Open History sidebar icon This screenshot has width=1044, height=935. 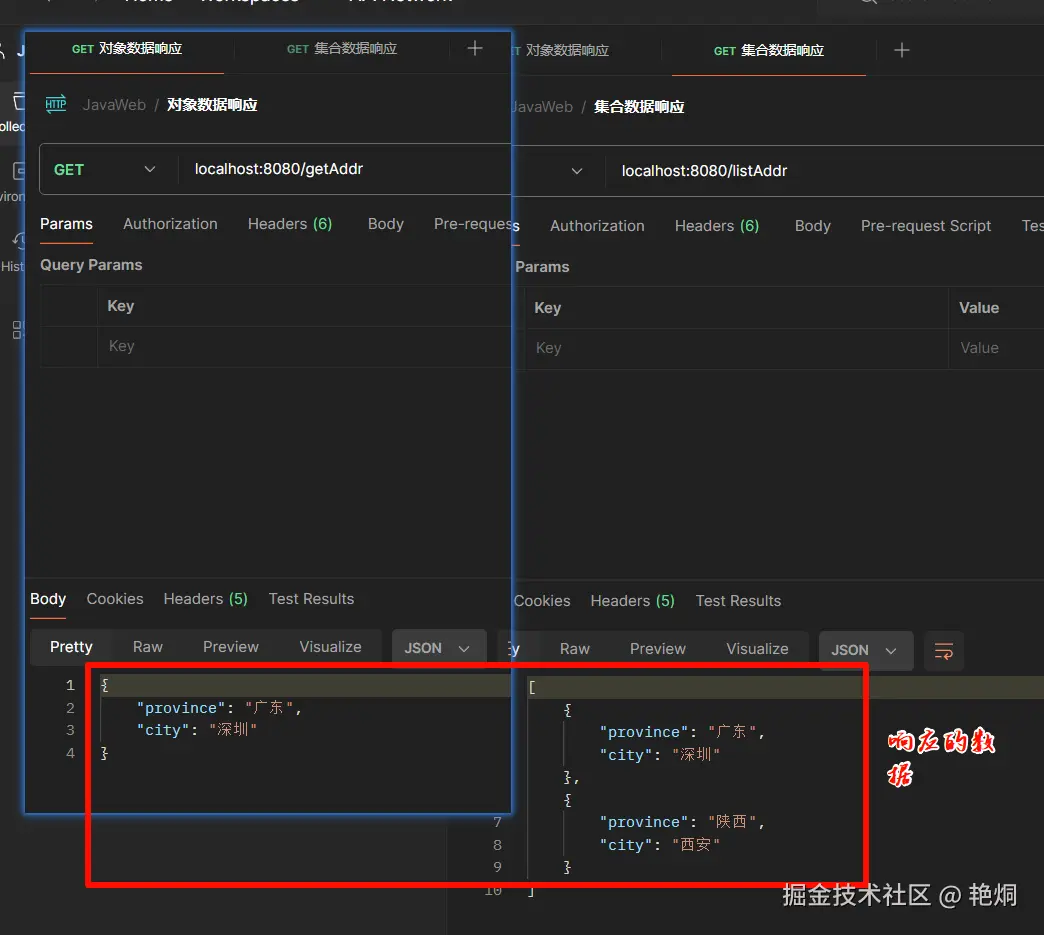pyautogui.click(x=19, y=241)
